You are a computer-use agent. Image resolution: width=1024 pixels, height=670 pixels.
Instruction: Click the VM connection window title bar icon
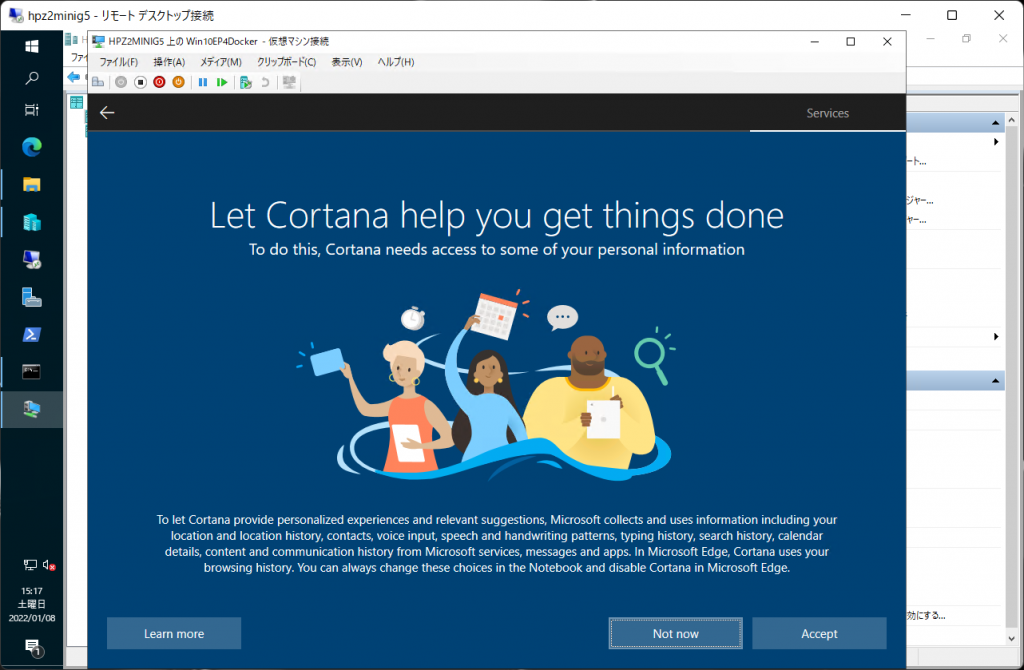pos(99,41)
